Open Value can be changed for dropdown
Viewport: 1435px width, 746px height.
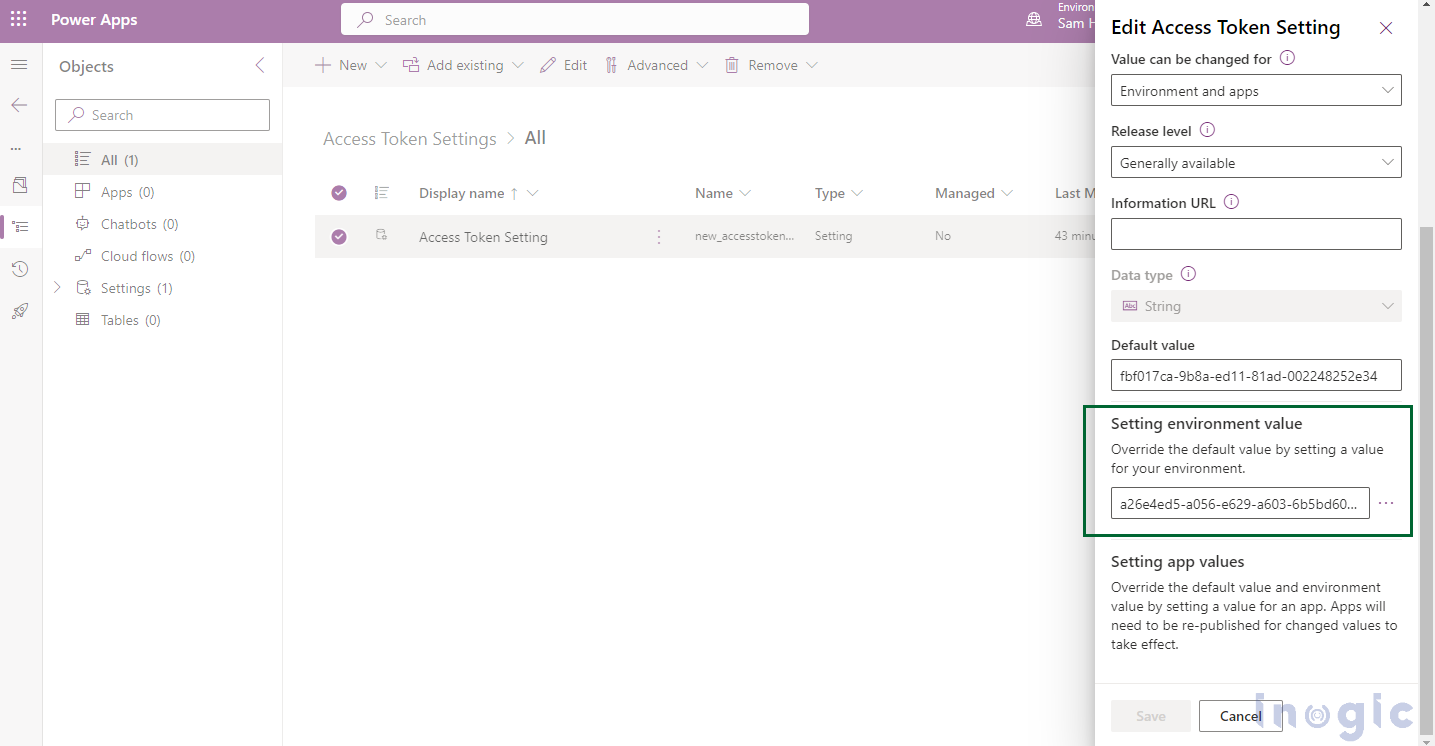1256,91
